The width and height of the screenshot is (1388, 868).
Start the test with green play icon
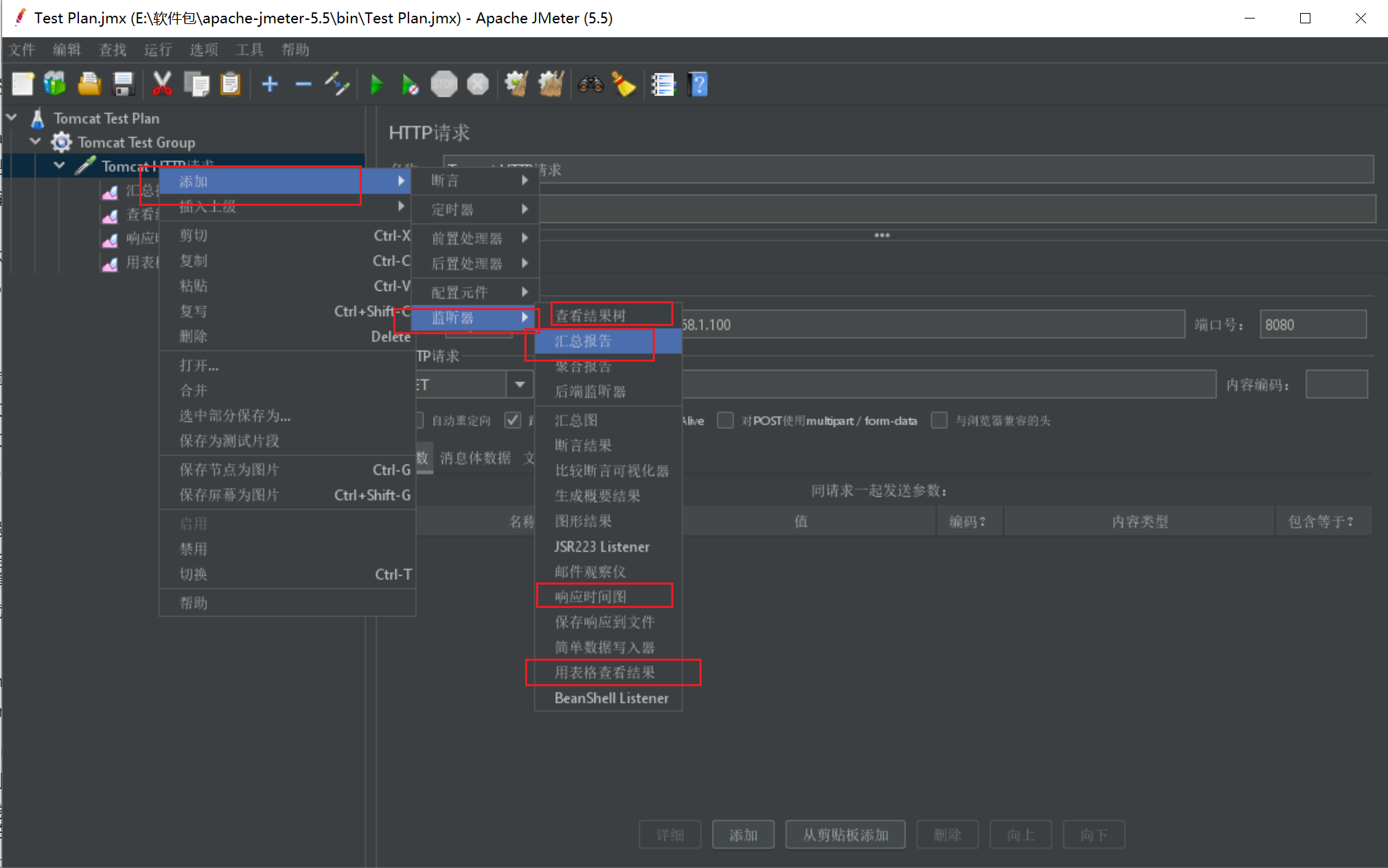(x=376, y=84)
